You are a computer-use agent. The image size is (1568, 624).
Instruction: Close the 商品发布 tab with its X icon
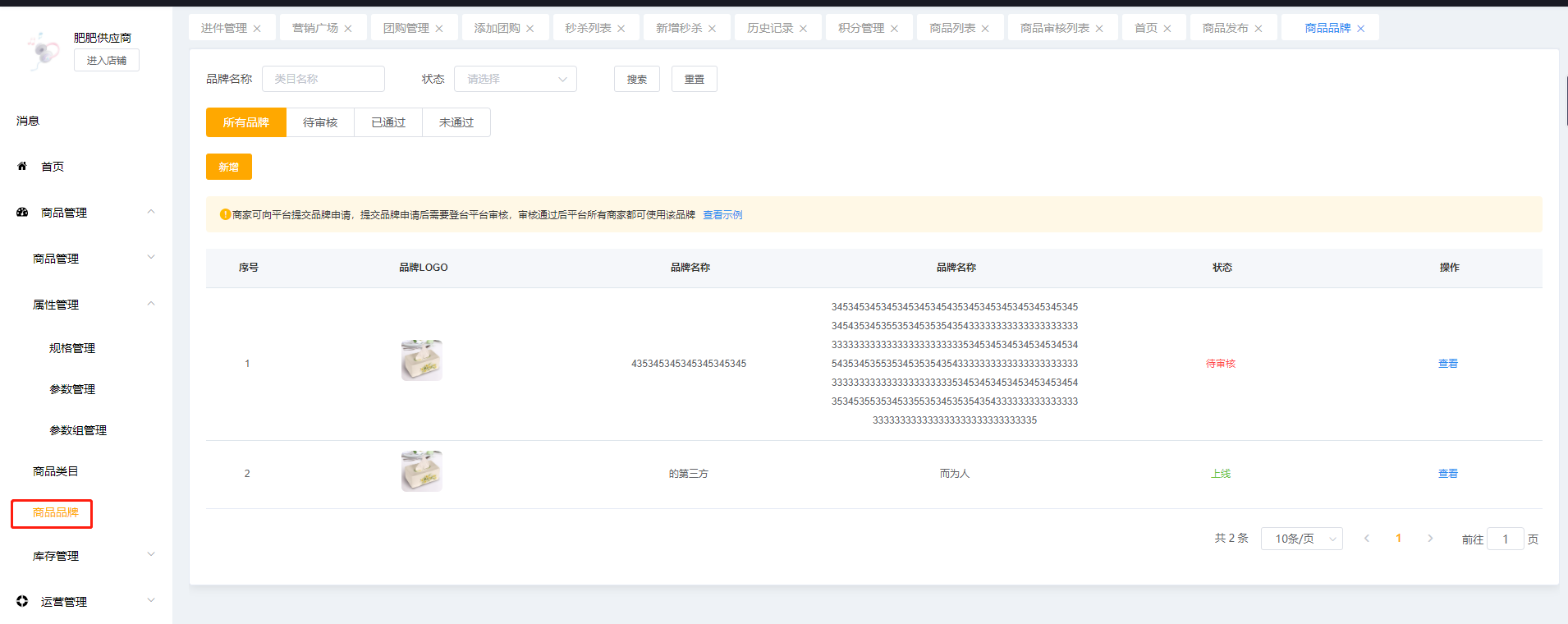tap(1259, 29)
